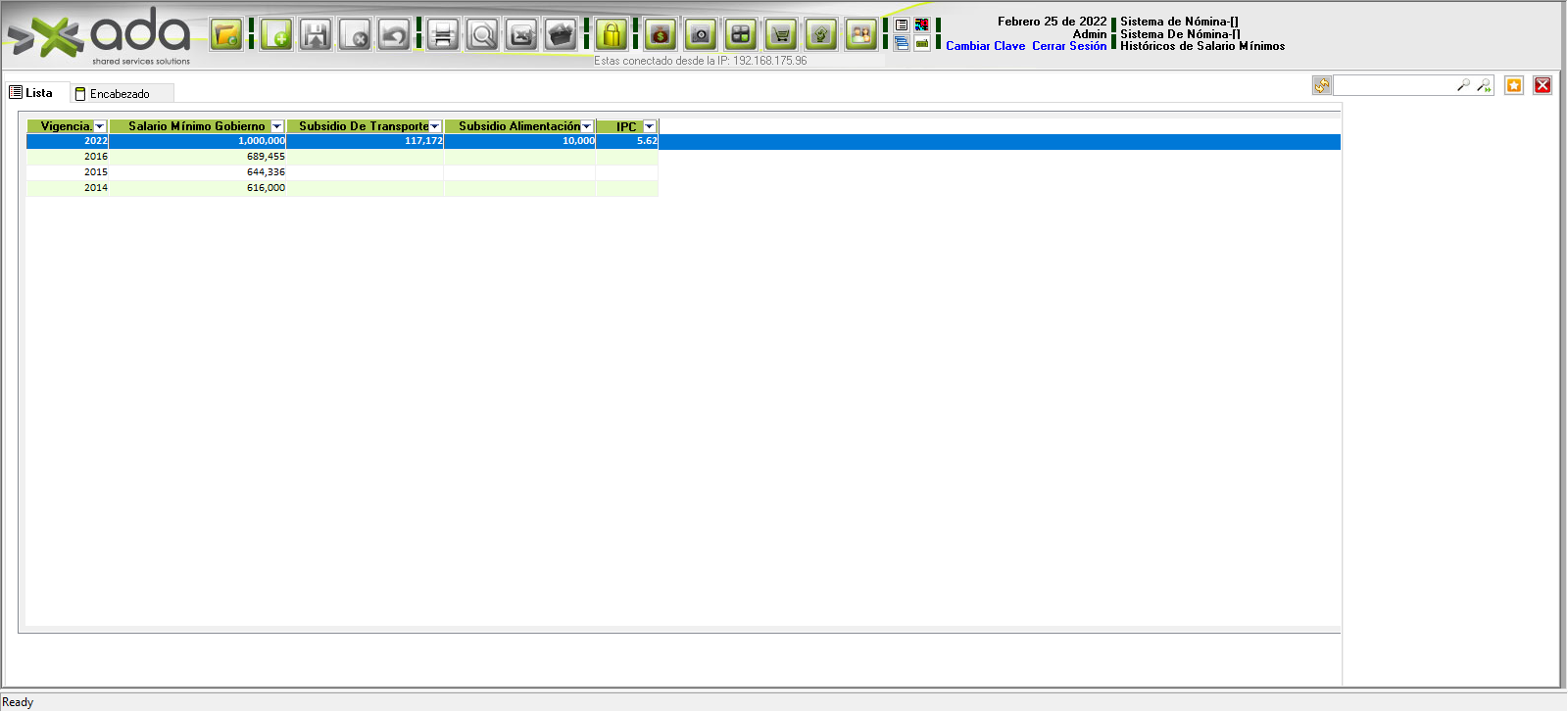Click the two users toolbar icon
The image size is (1568, 712).
(860, 35)
